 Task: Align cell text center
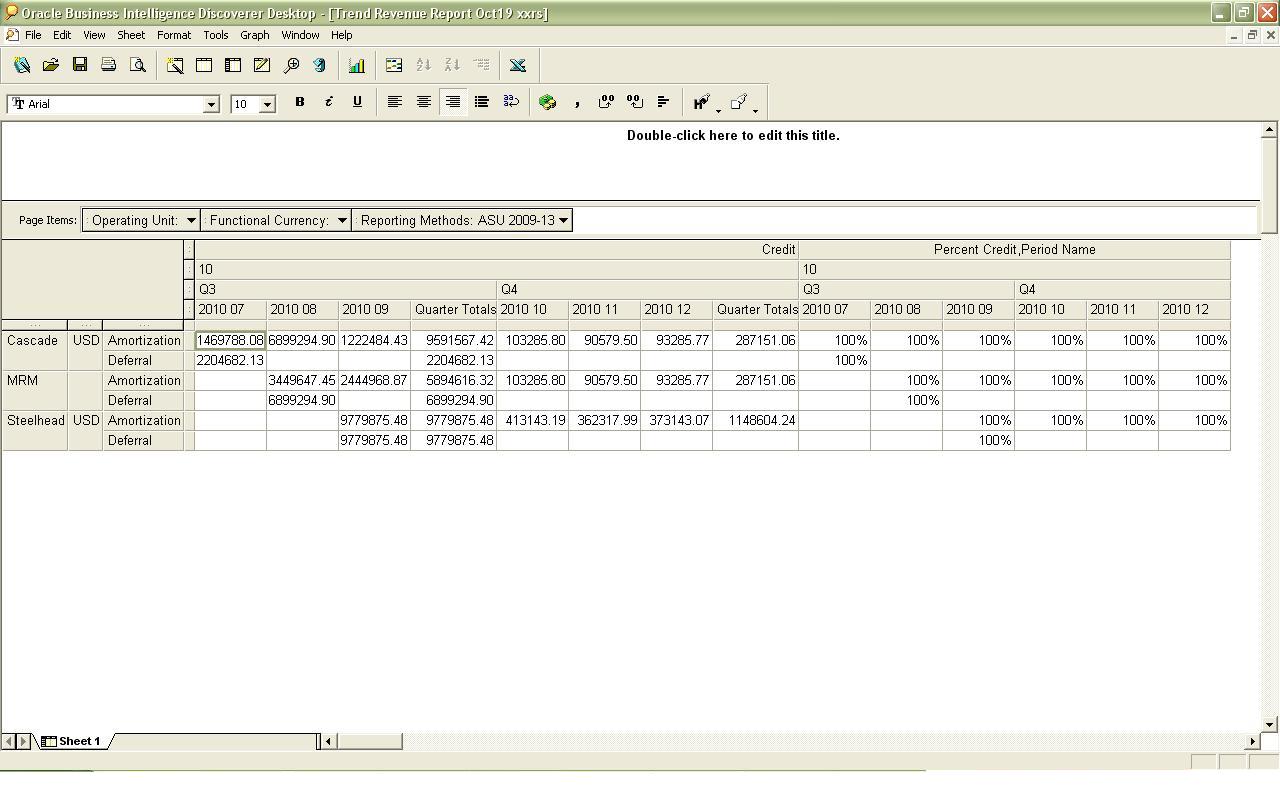[424, 102]
